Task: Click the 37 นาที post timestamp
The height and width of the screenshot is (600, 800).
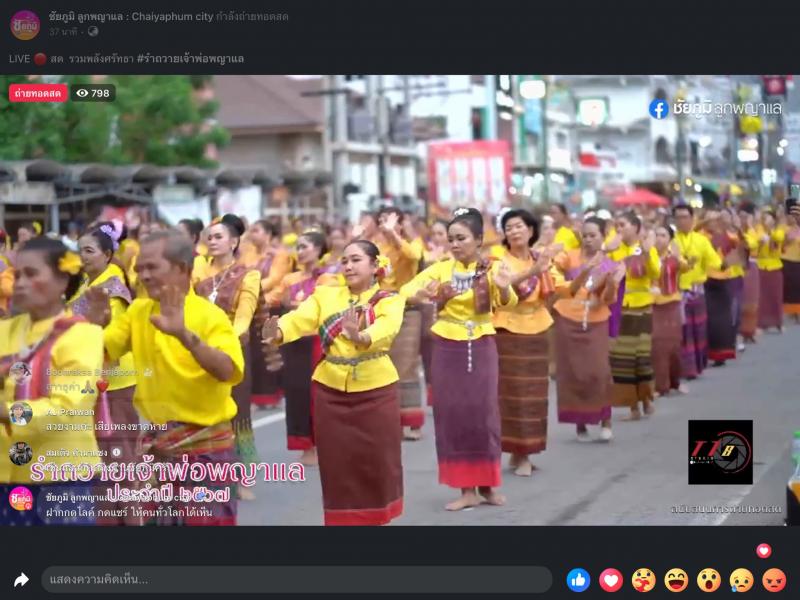Action: (x=65, y=32)
